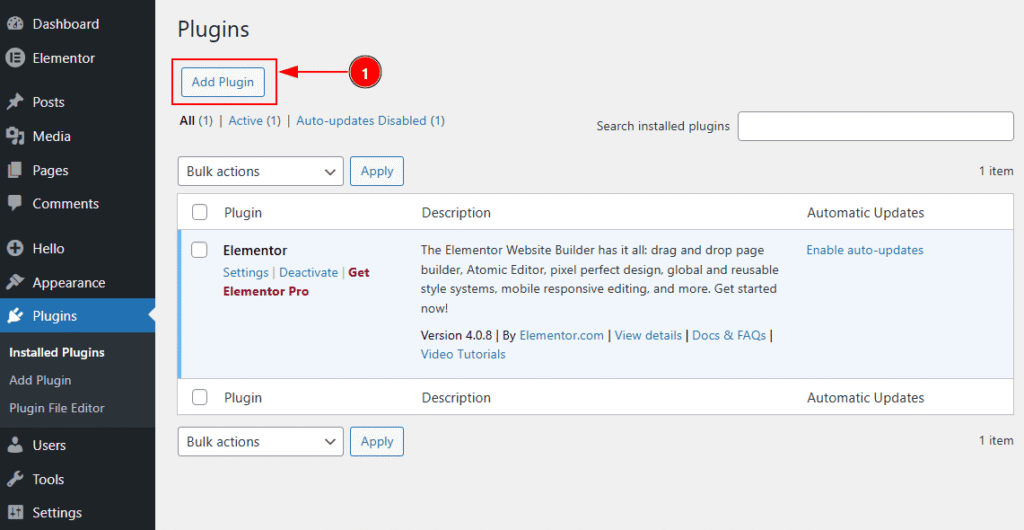Open the Comments menu
The height and width of the screenshot is (530, 1024).
(65, 204)
